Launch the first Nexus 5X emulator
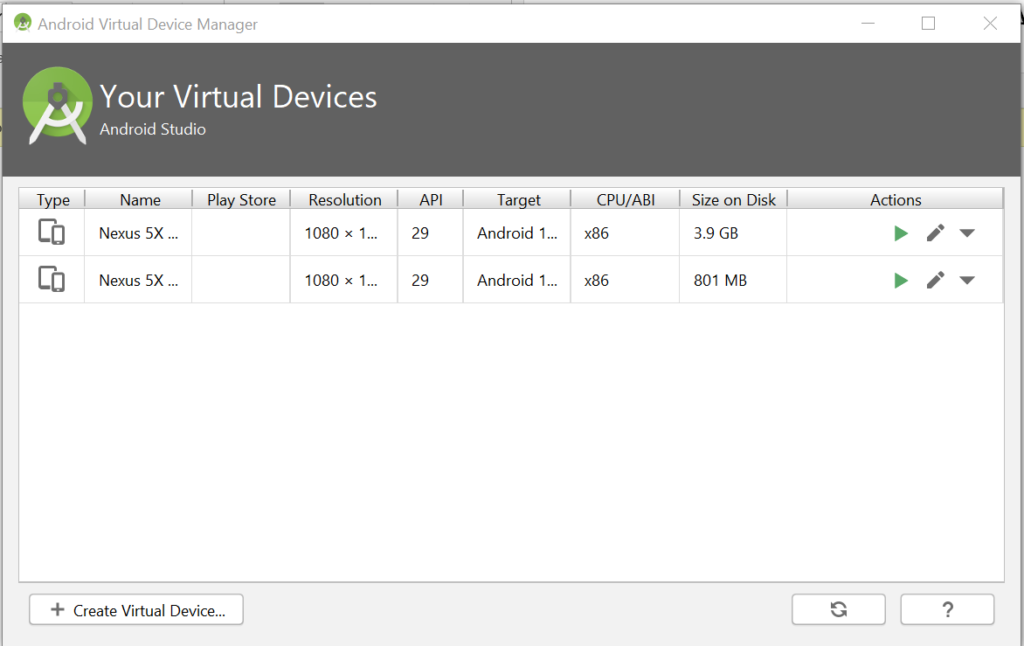 (x=900, y=232)
